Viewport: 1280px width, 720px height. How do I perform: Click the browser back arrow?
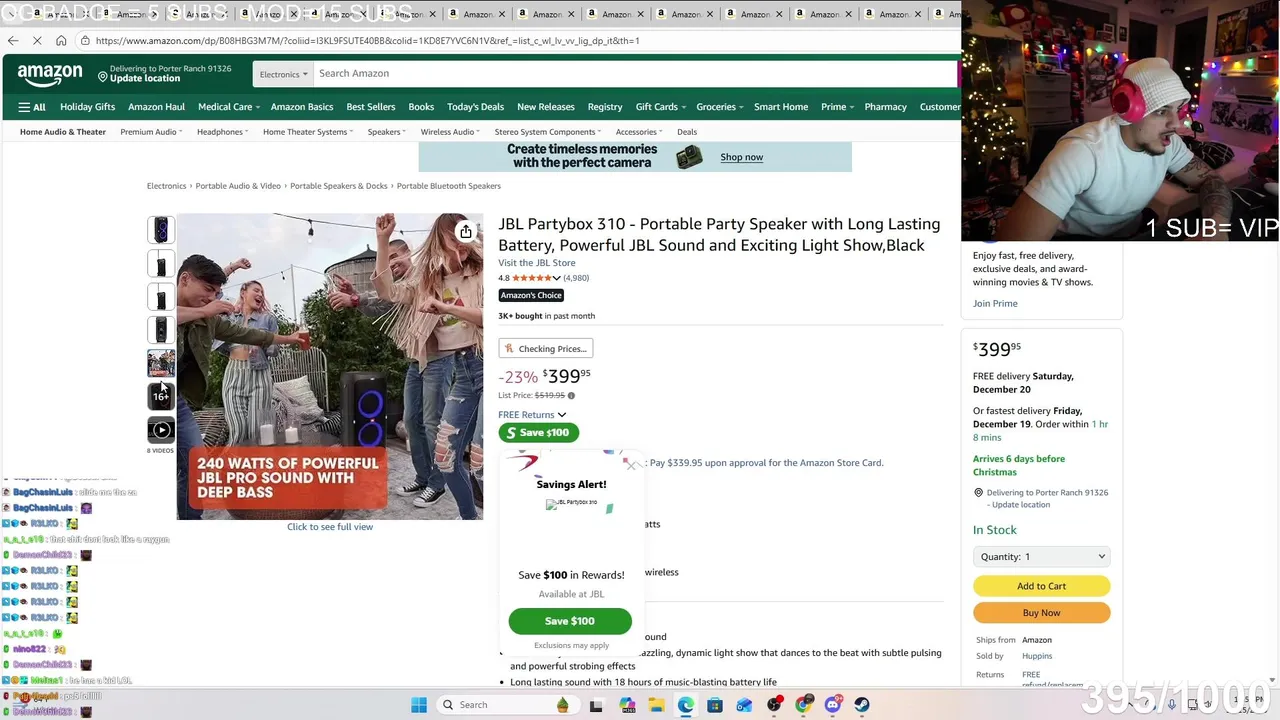click(13, 41)
